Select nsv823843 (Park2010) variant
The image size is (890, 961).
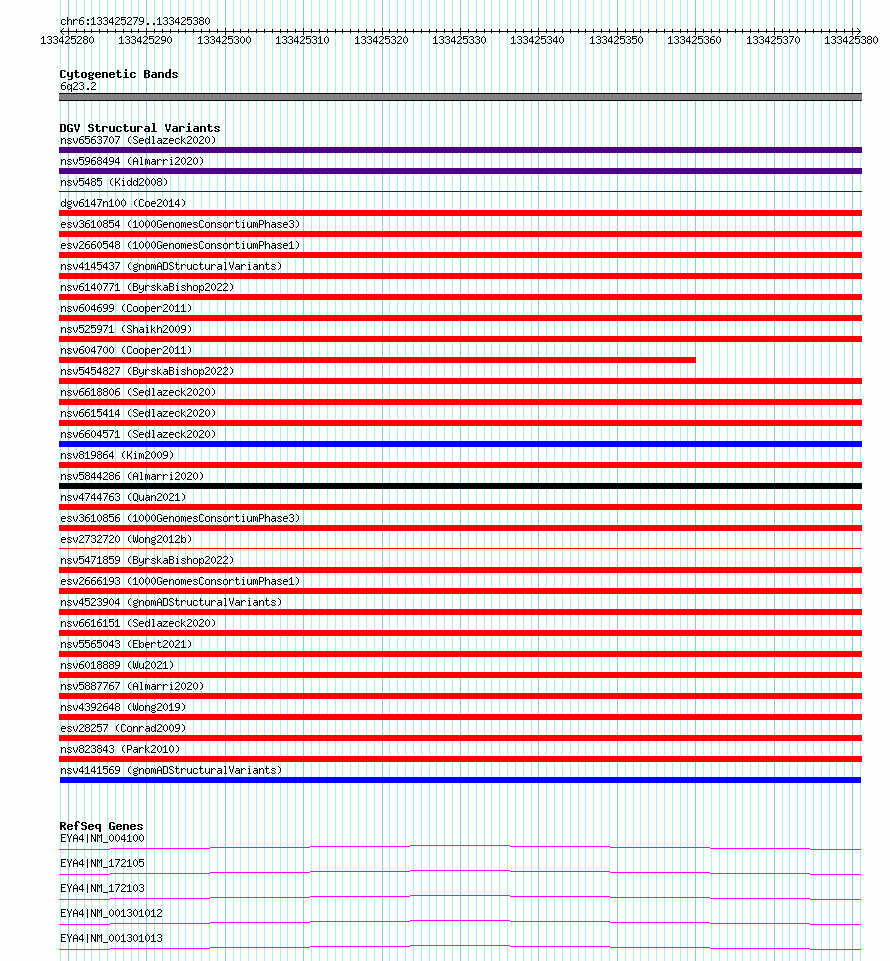coord(120,748)
